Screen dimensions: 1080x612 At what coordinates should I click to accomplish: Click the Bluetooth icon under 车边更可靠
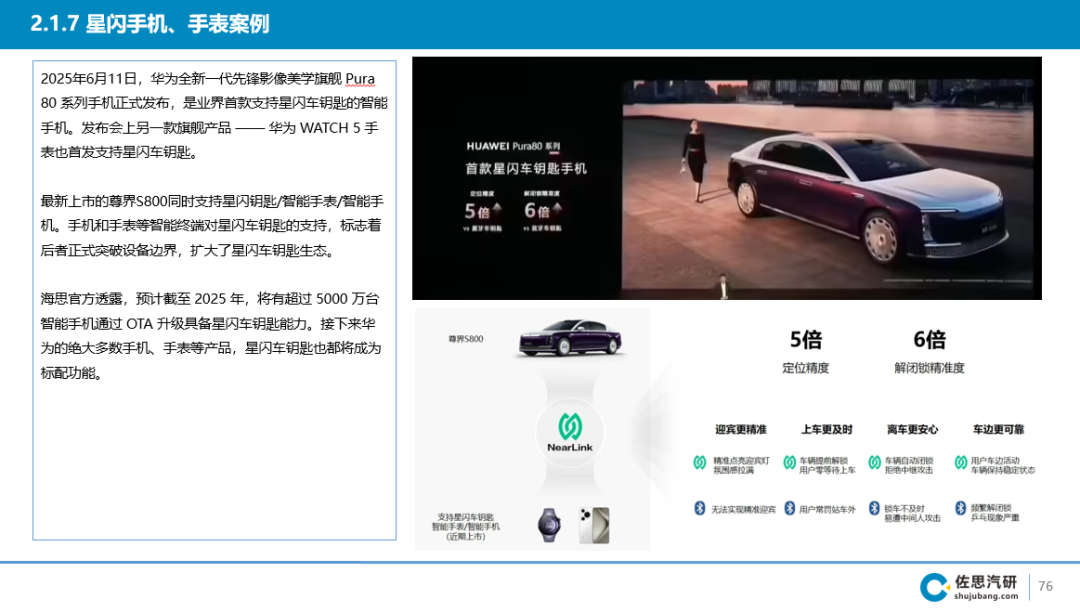[x=960, y=508]
